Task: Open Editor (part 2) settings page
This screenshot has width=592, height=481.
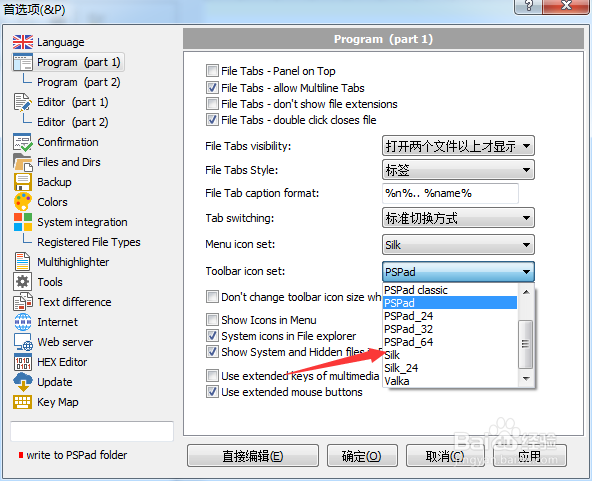Action: tap(72, 122)
